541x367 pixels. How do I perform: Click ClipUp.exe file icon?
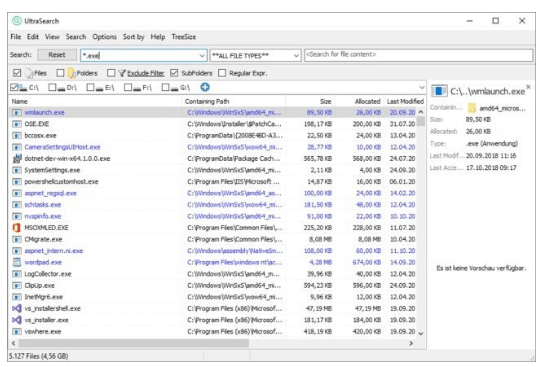tap(17, 286)
